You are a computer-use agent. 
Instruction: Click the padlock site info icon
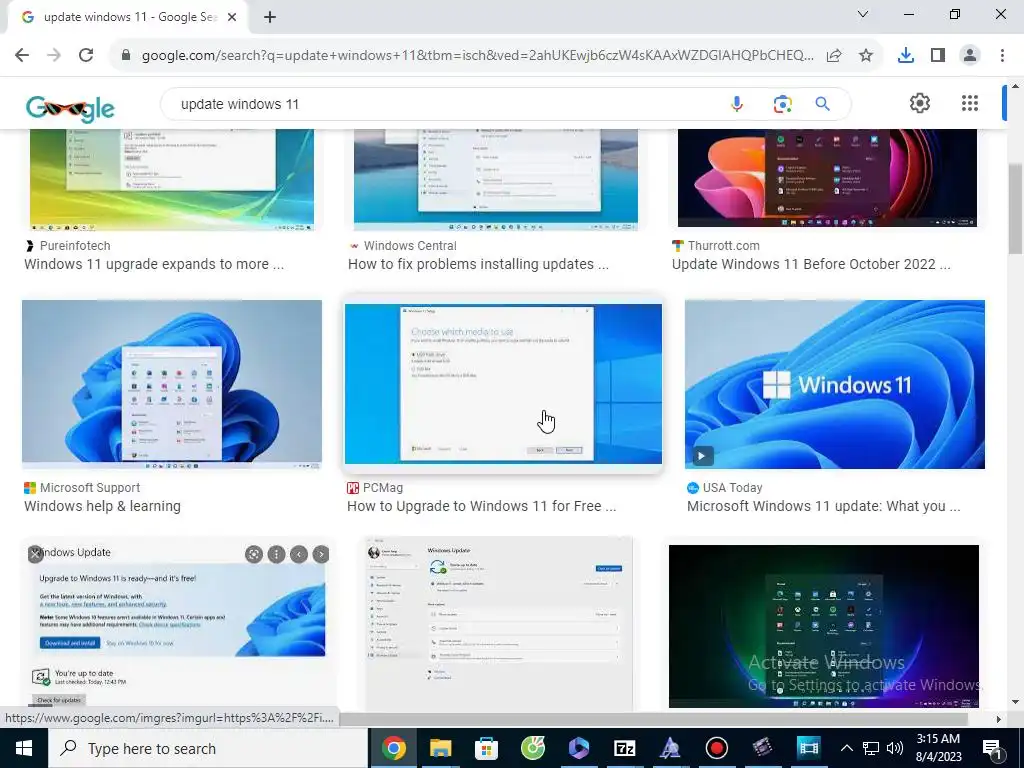126,56
